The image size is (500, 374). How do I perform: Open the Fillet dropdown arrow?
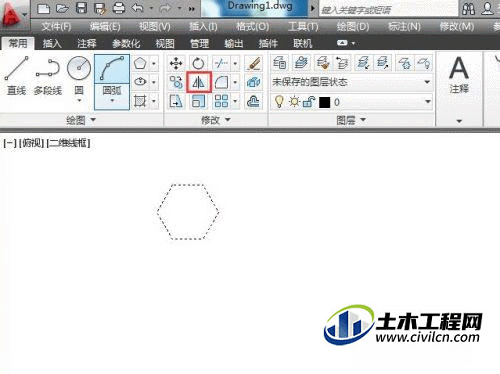coord(235,82)
